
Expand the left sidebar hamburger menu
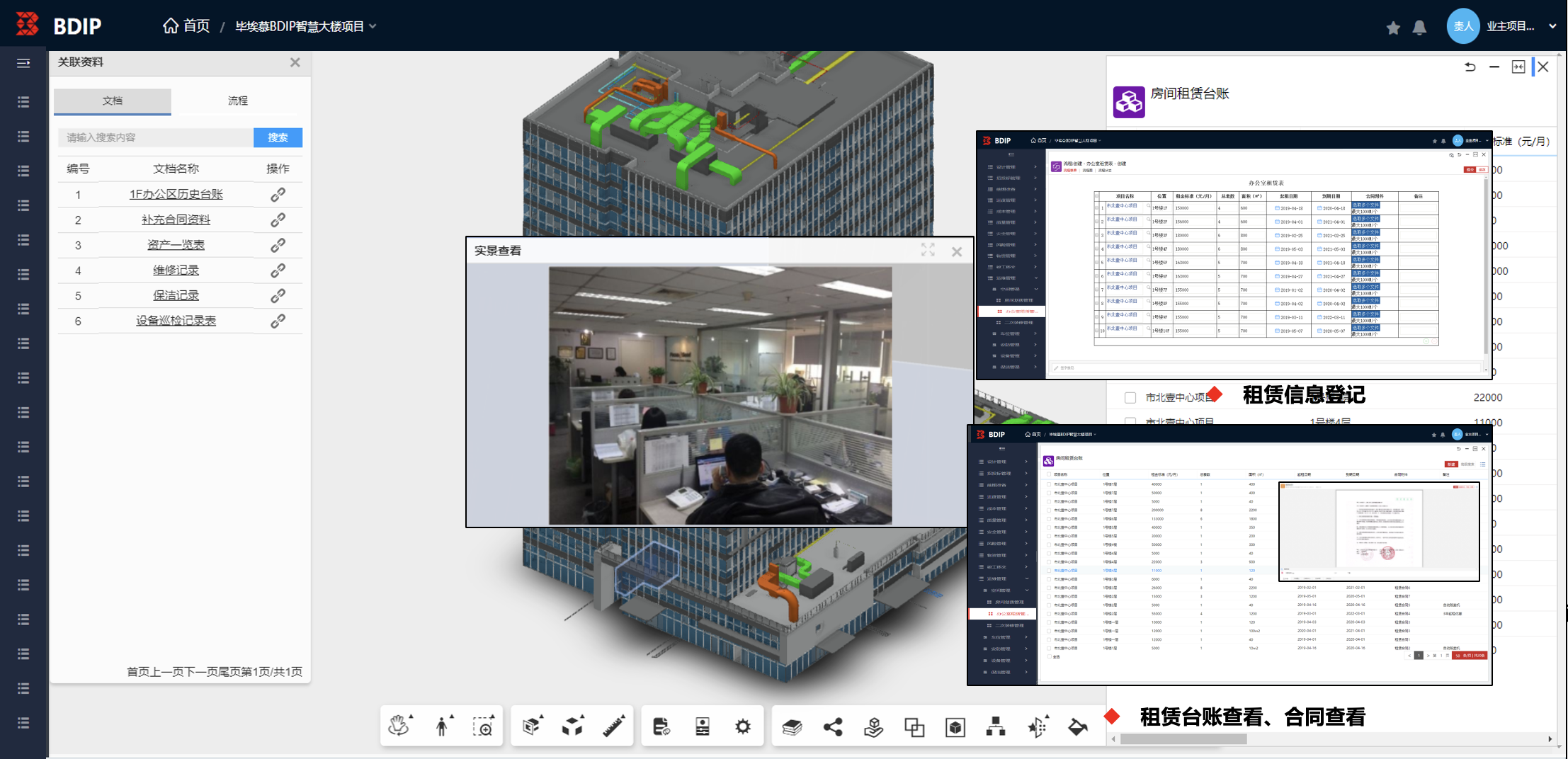pyautogui.click(x=23, y=63)
